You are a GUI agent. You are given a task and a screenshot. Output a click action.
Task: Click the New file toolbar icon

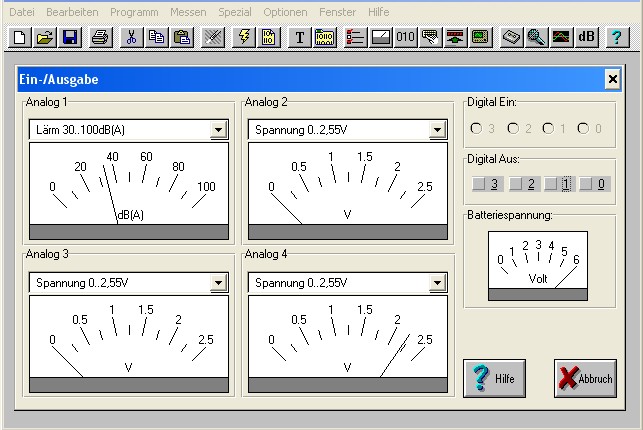20,37
